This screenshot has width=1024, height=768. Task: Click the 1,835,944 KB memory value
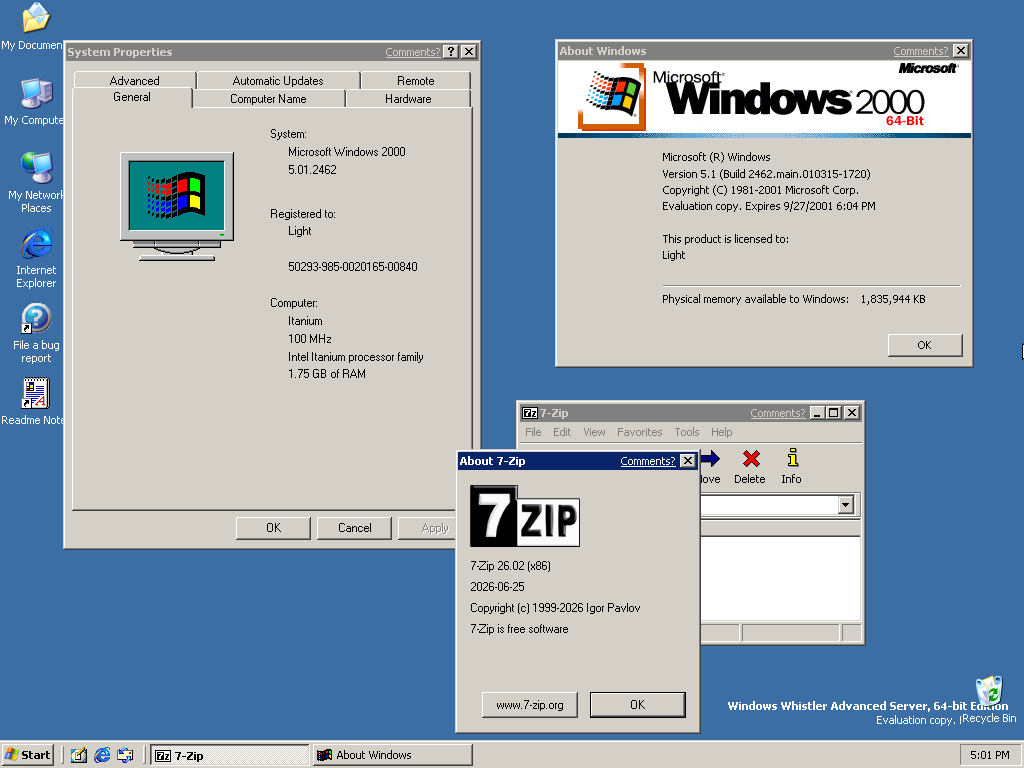893,299
